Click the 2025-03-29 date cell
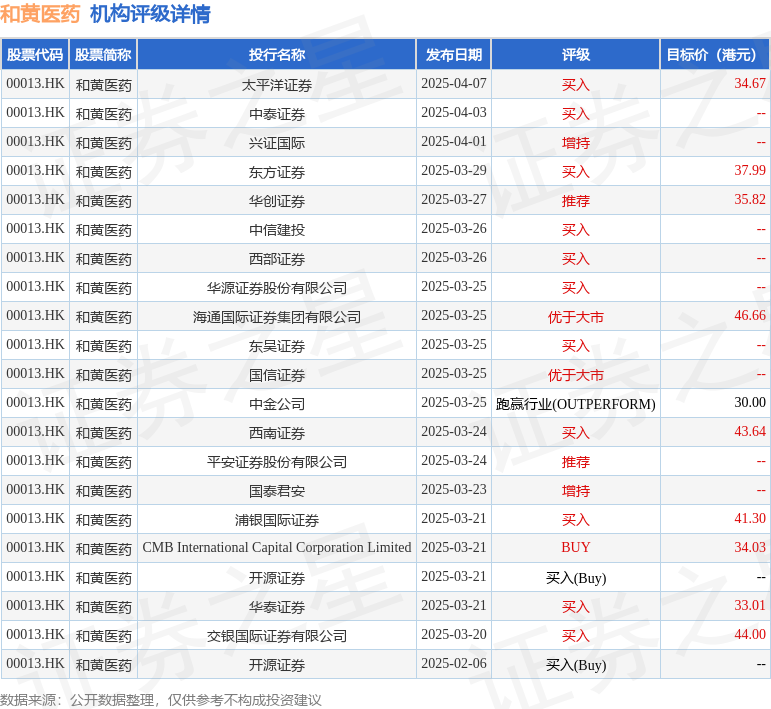771x709 pixels. [x=454, y=171]
